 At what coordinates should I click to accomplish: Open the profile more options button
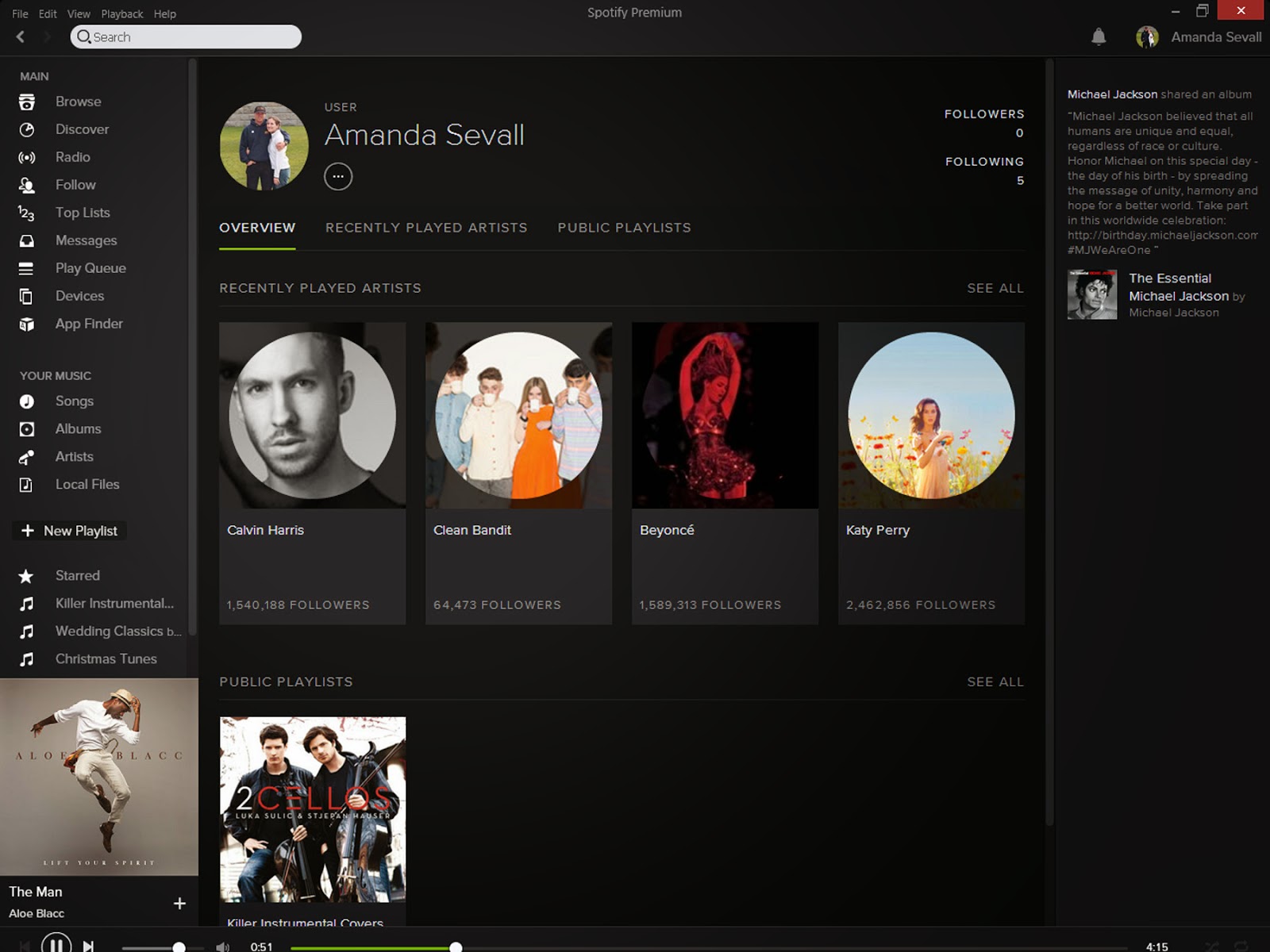338,176
